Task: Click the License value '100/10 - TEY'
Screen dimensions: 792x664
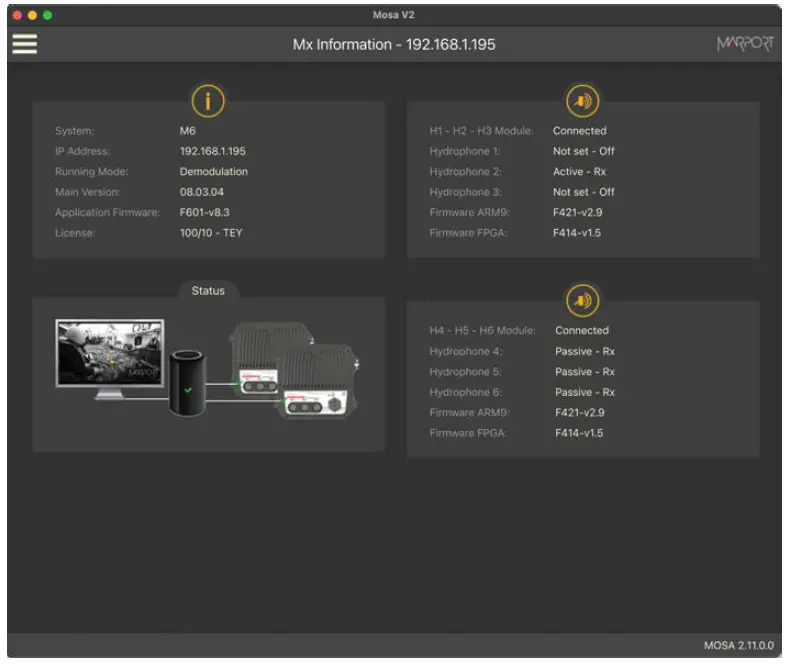Action: [x=211, y=233]
